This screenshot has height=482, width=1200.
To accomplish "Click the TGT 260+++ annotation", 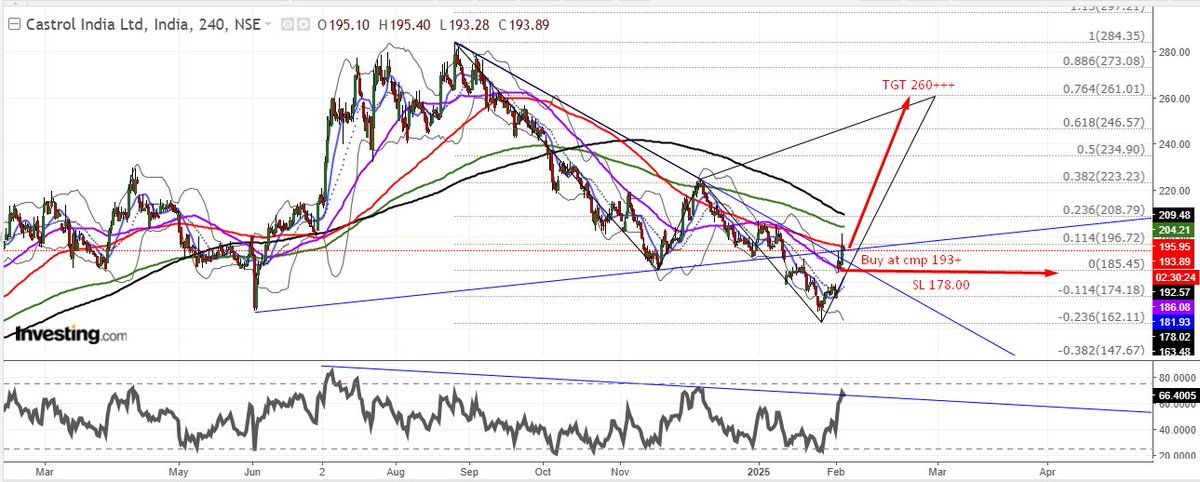I will pos(918,85).
